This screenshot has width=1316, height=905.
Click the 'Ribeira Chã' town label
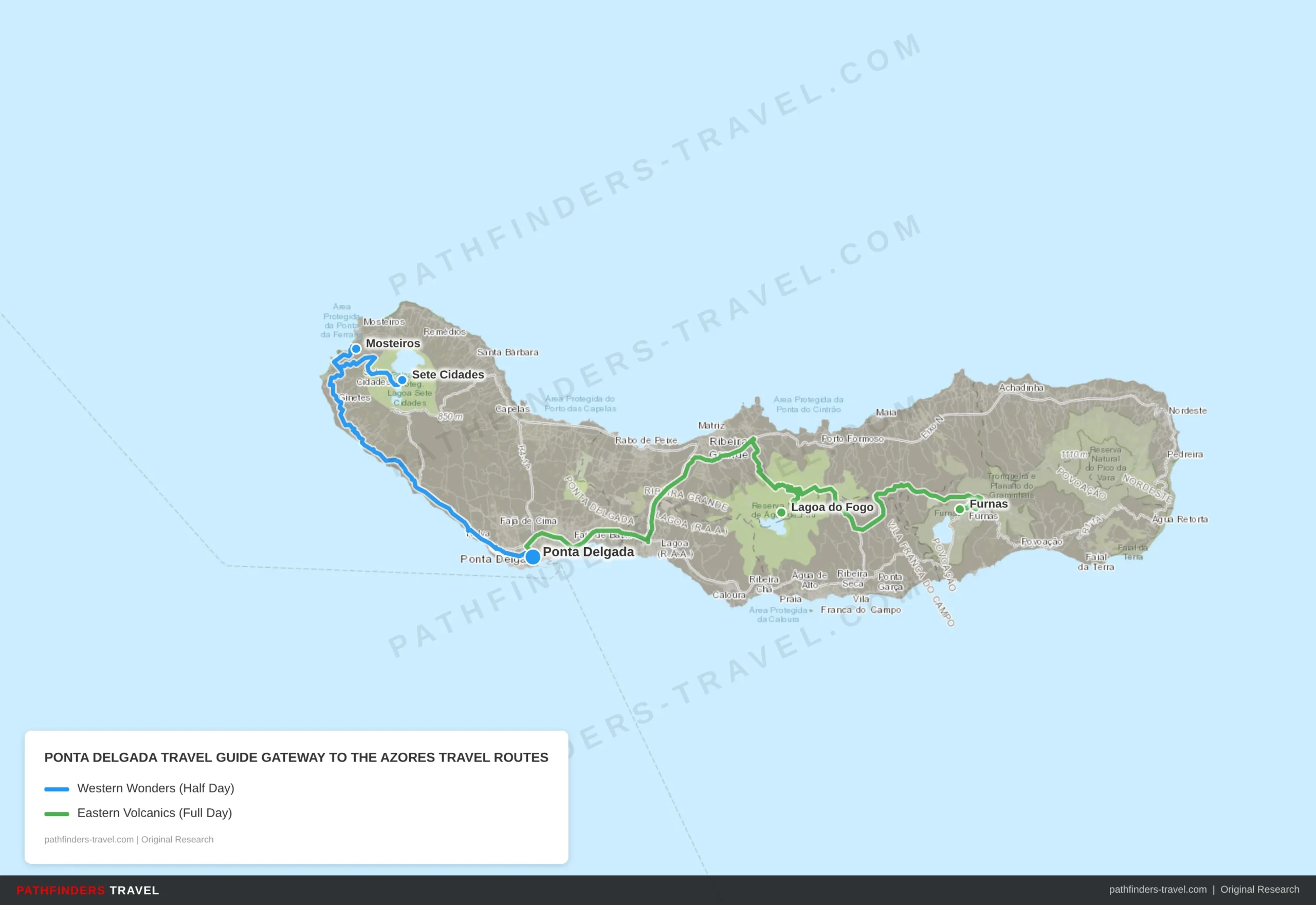tap(764, 584)
